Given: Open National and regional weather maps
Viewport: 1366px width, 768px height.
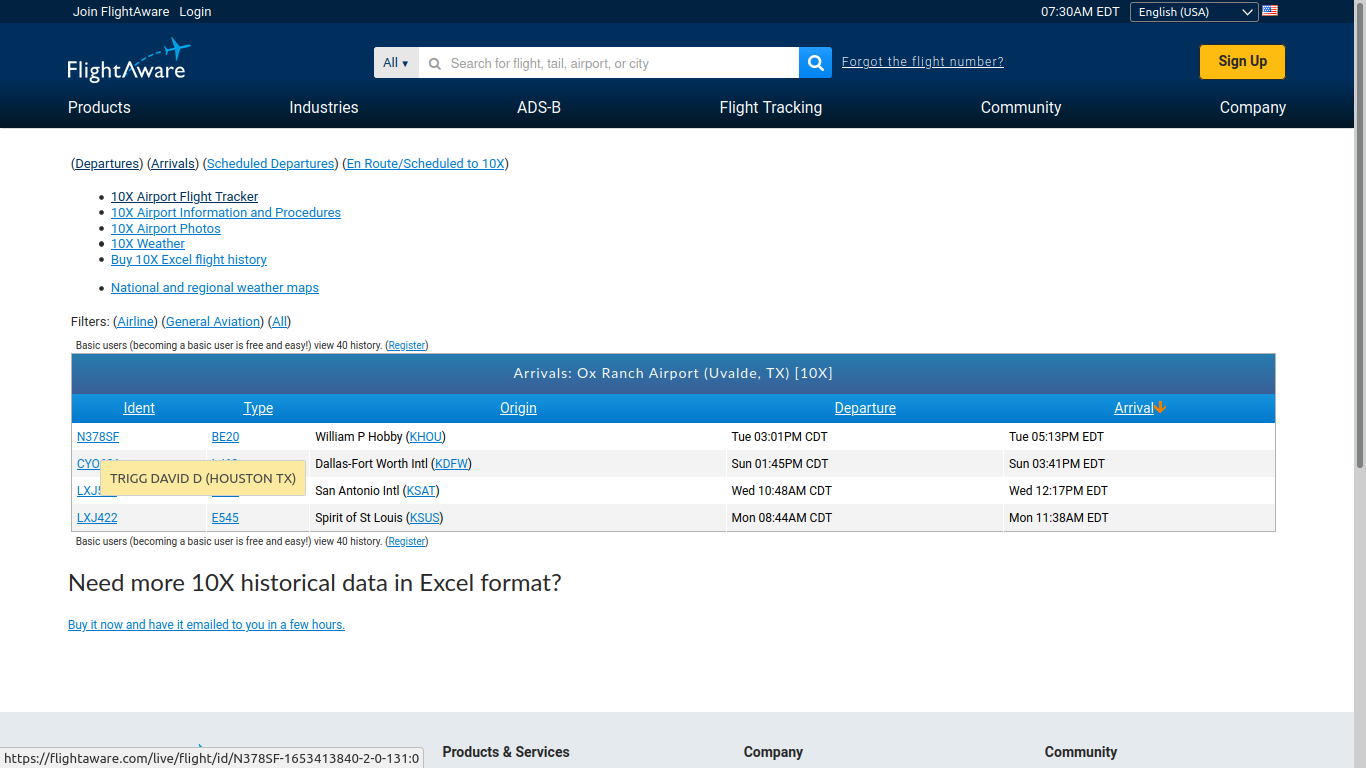Looking at the screenshot, I should pyautogui.click(x=215, y=288).
